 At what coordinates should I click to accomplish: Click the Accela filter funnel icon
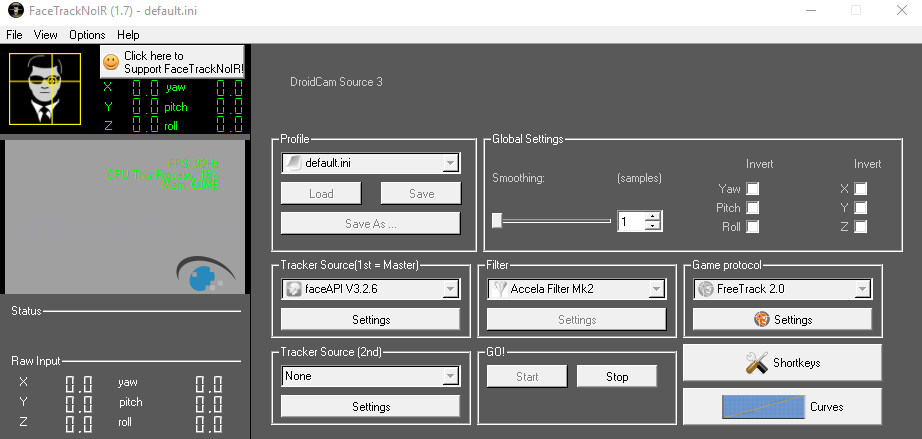tap(499, 289)
